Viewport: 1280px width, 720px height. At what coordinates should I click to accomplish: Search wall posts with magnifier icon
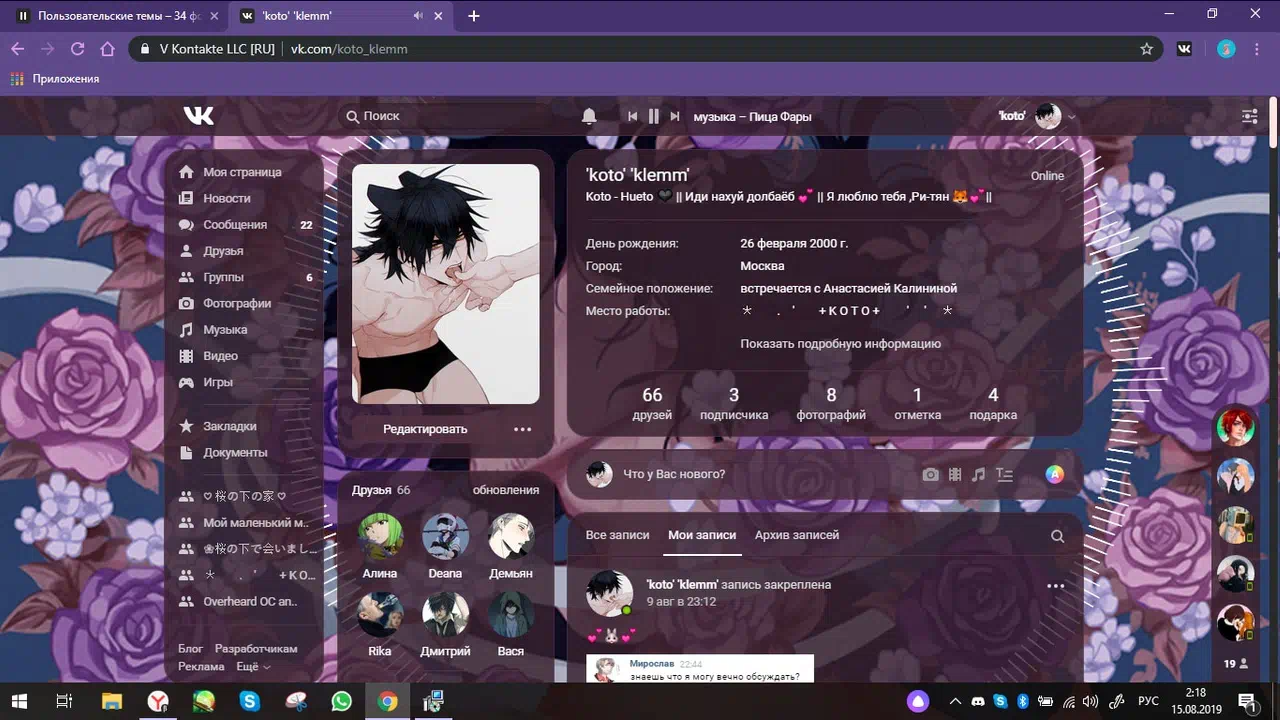click(1057, 536)
